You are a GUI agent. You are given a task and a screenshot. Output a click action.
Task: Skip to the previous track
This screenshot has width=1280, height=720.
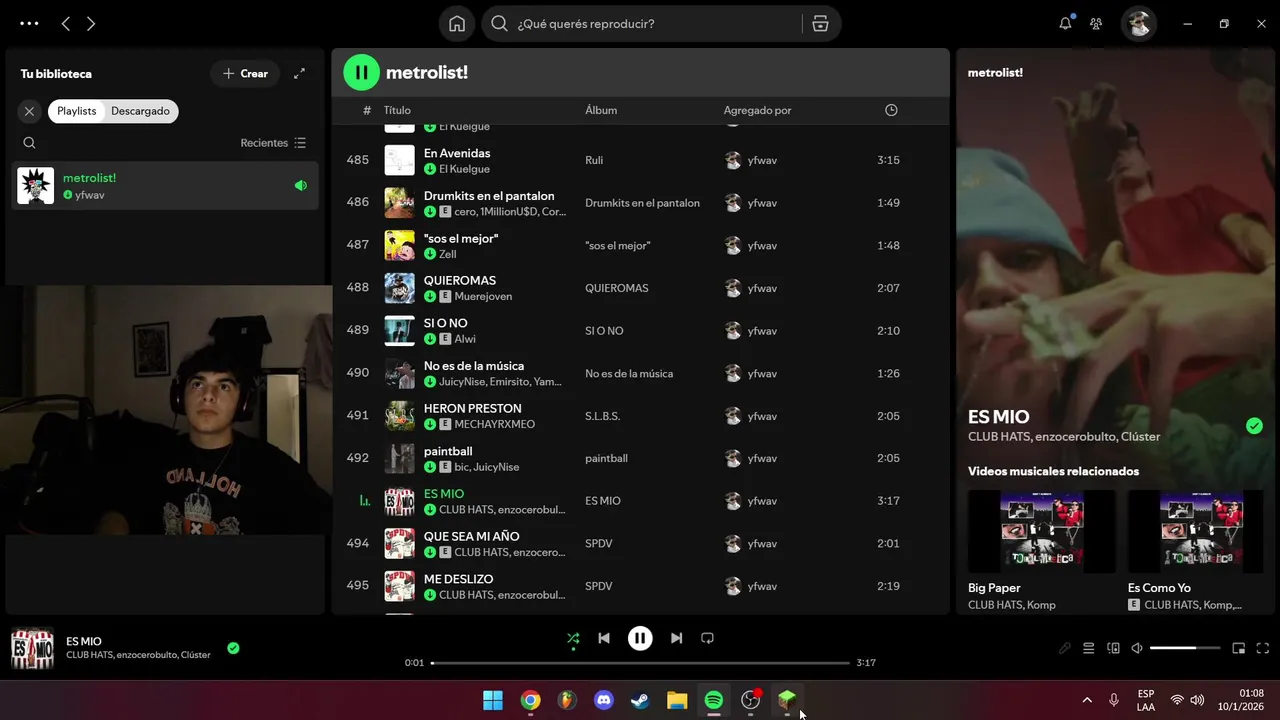[604, 638]
